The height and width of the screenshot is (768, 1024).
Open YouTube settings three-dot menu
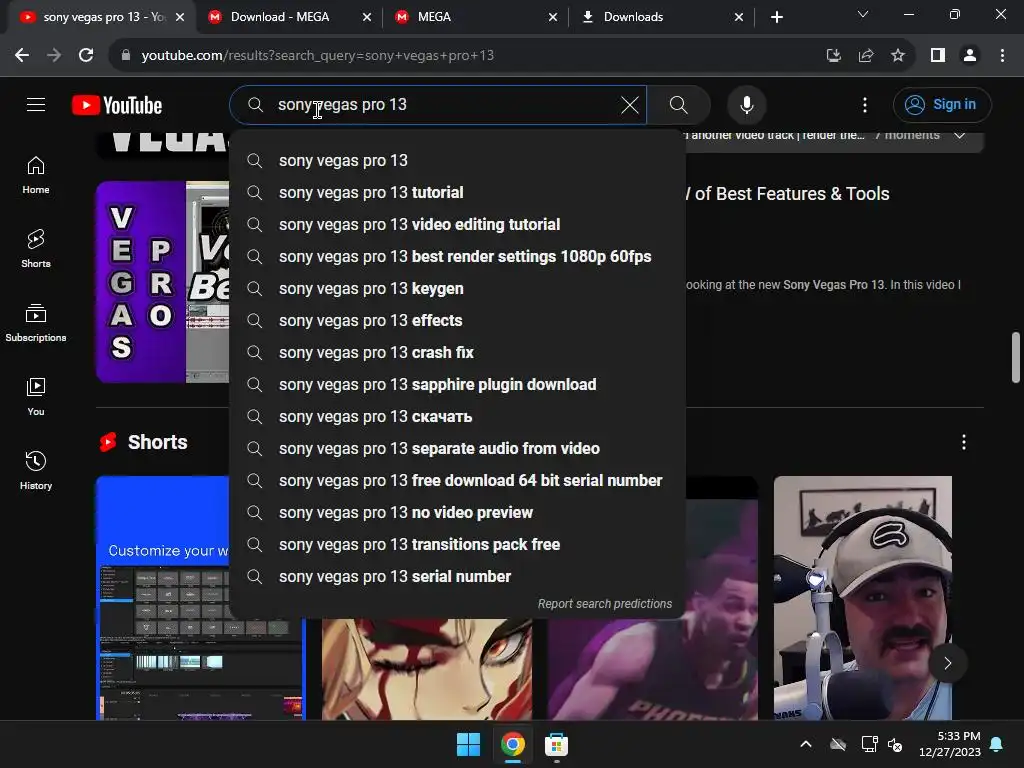pos(865,104)
